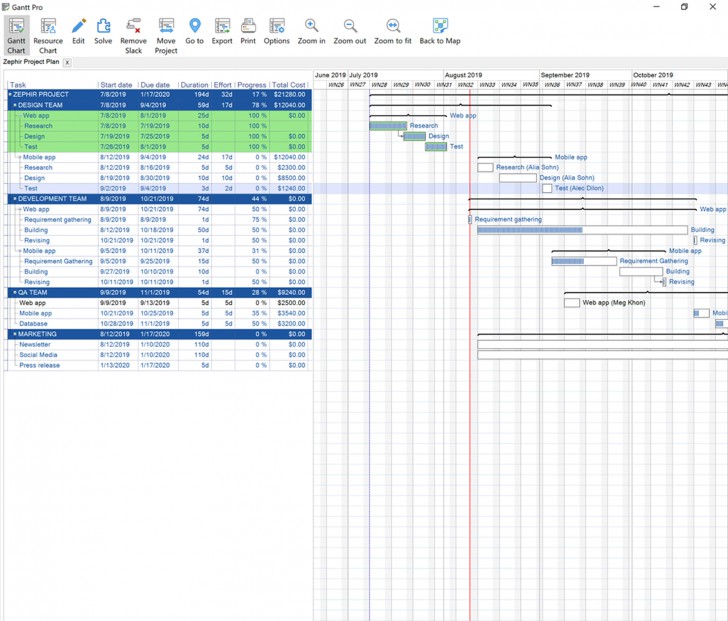Screen dimensions: 728x621
Task: Click Mobile app Building bar under Development
Action: point(641,272)
